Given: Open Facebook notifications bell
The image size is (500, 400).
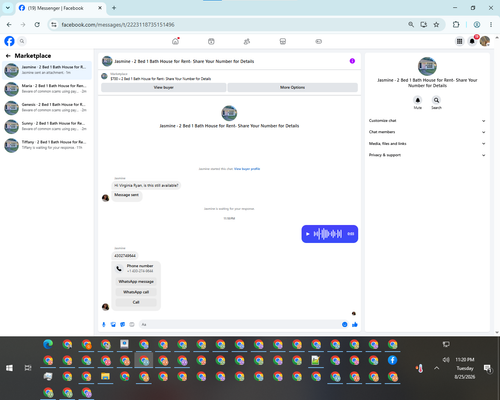Looking at the screenshot, I should (x=472, y=41).
